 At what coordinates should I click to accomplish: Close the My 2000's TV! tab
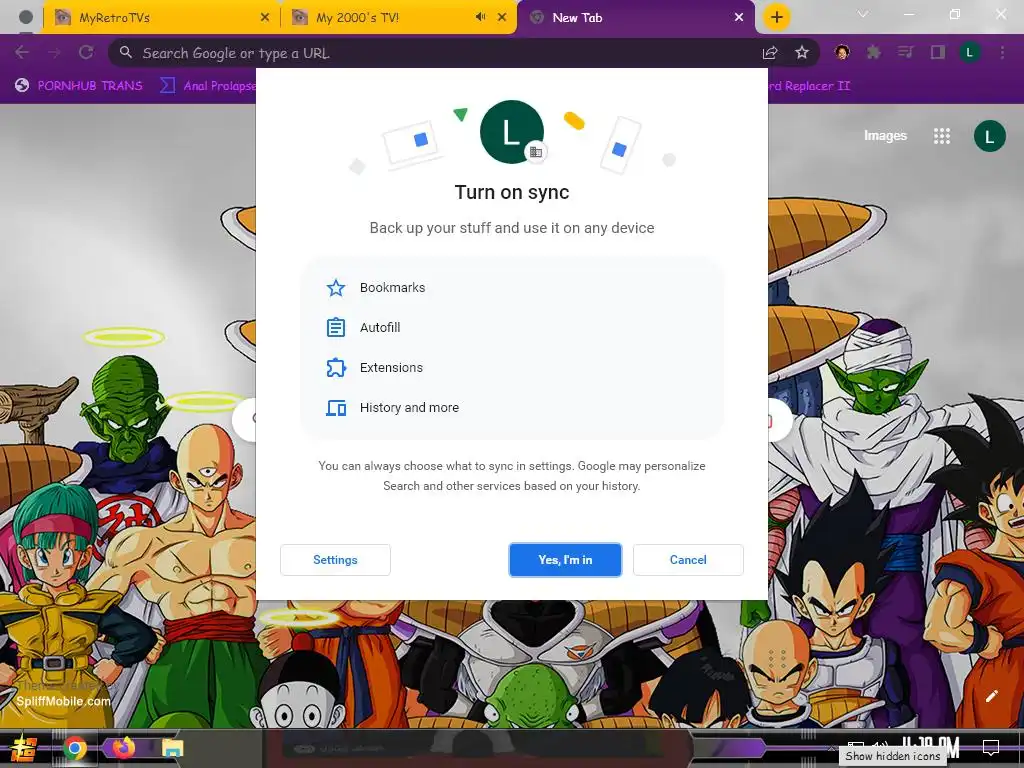pos(502,18)
